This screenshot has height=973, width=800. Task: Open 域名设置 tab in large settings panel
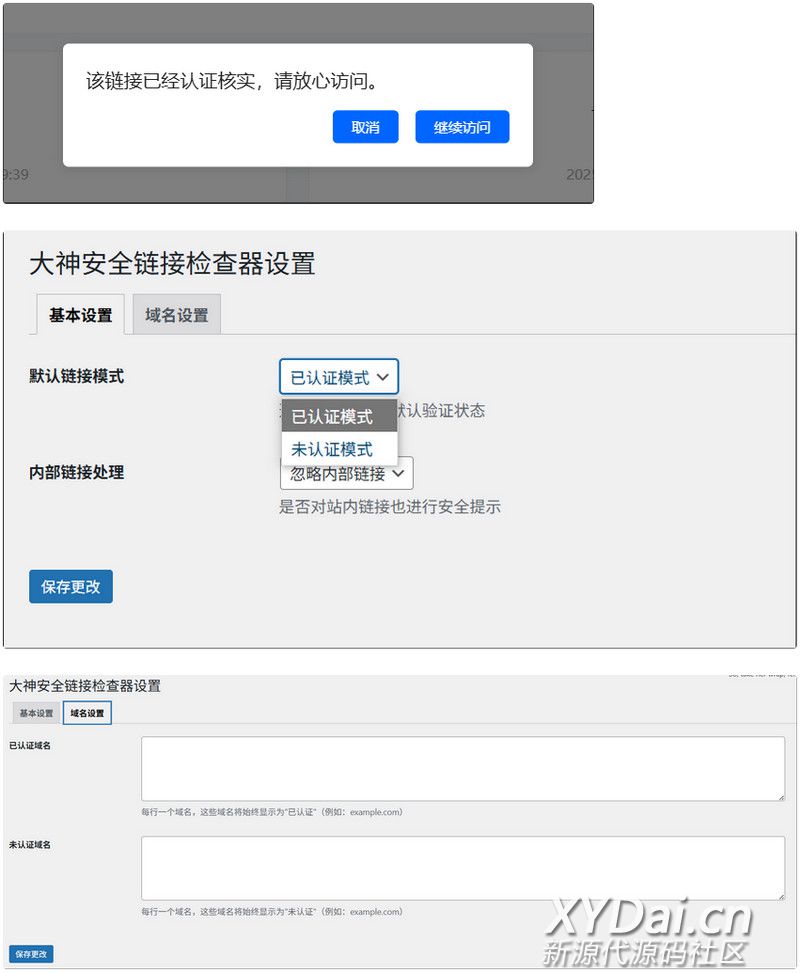176,315
